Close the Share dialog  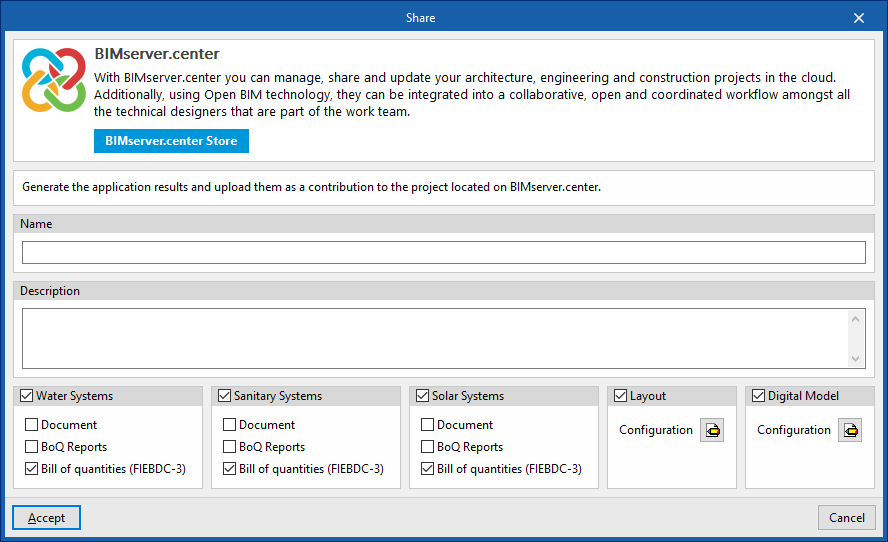(859, 18)
